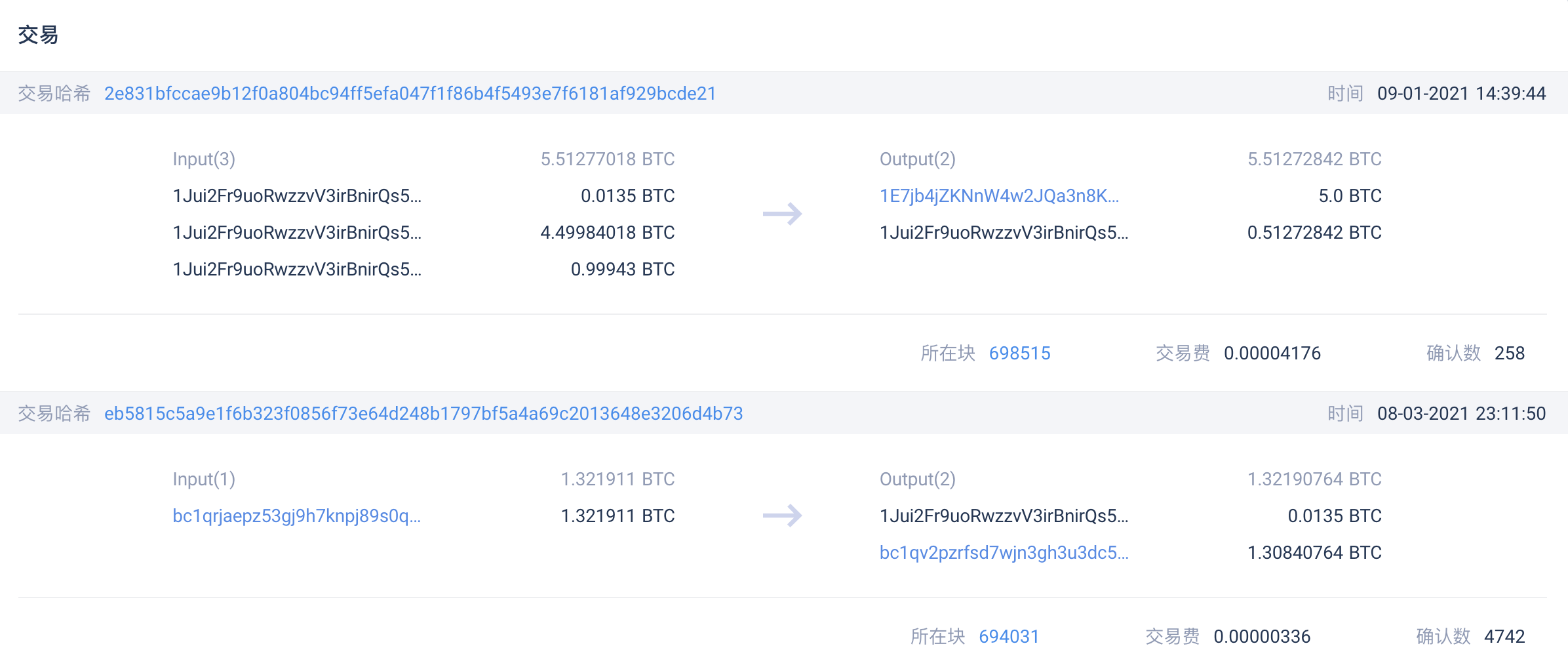Click the Input(3) label

[204, 159]
